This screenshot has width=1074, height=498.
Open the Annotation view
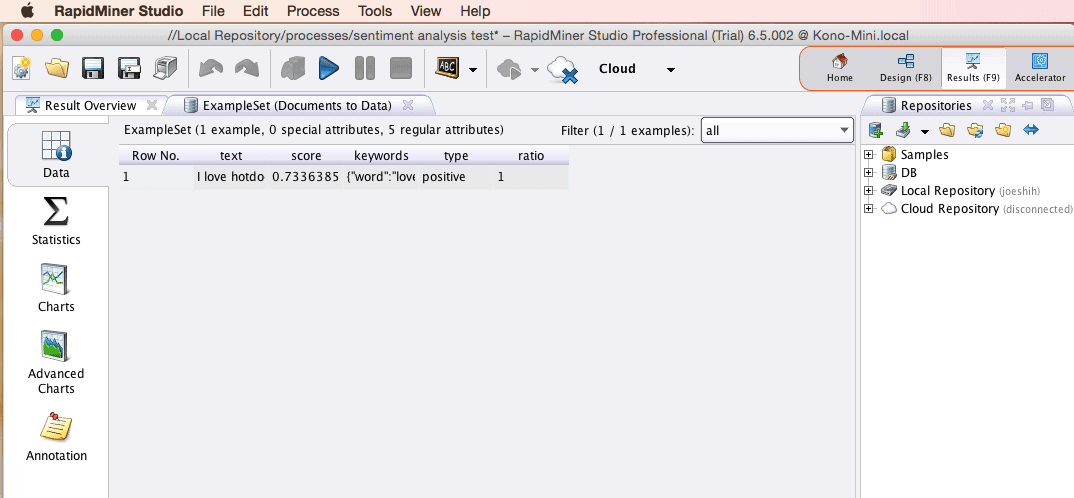pyautogui.click(x=56, y=436)
